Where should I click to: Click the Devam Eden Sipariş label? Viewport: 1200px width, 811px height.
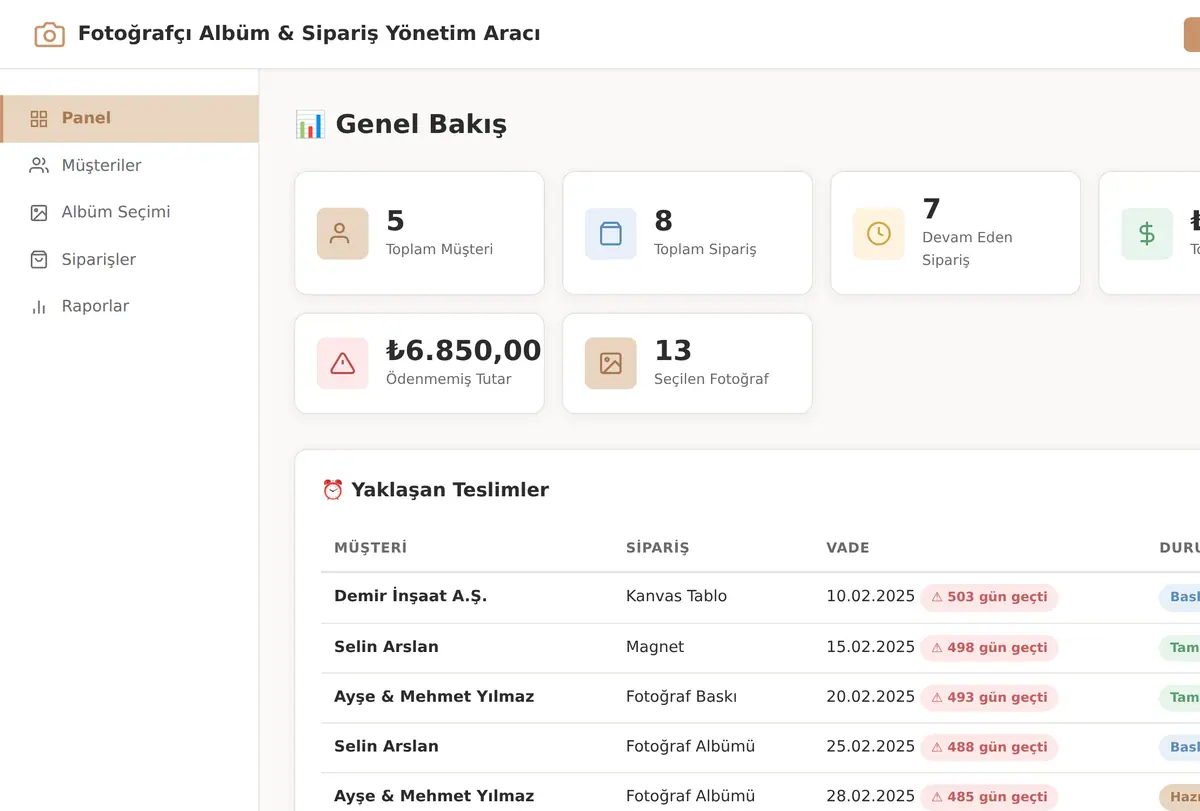967,249
